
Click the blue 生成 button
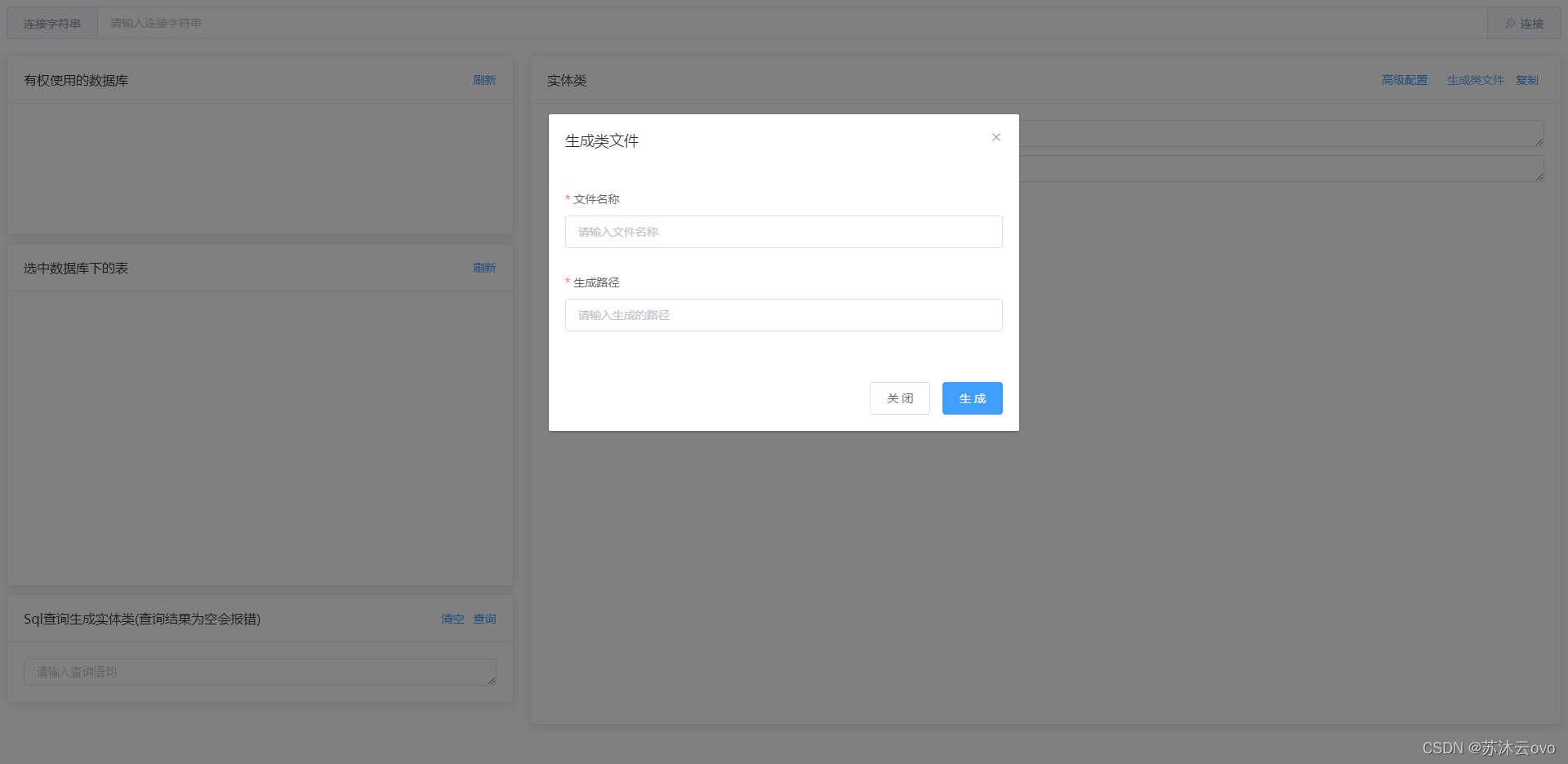[973, 398]
